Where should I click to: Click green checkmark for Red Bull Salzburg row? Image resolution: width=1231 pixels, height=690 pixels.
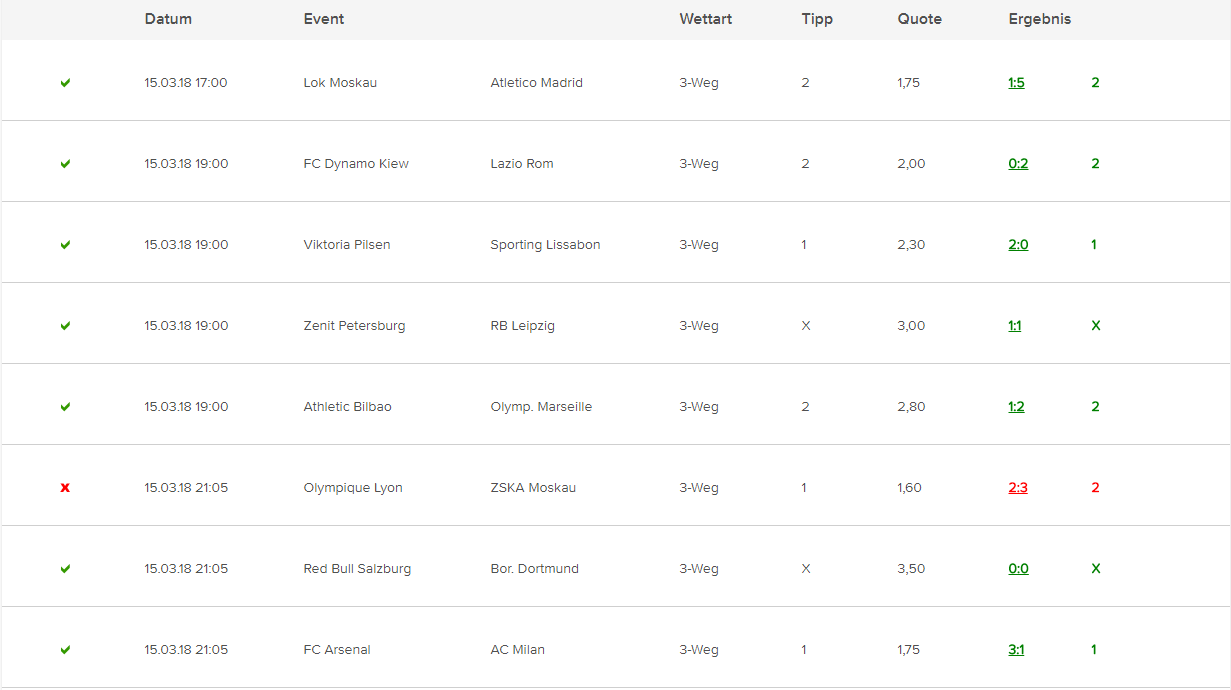coord(65,569)
